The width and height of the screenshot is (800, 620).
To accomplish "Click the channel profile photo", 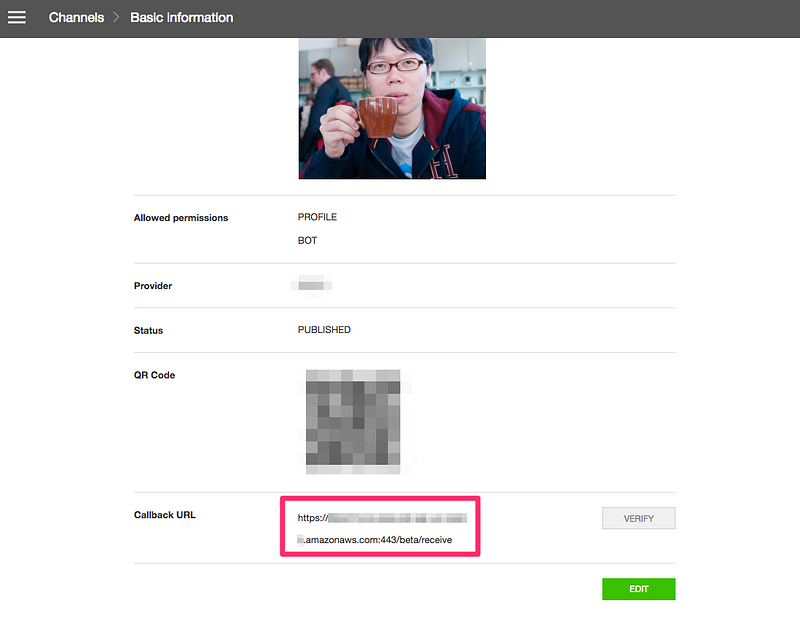I will coord(392,108).
